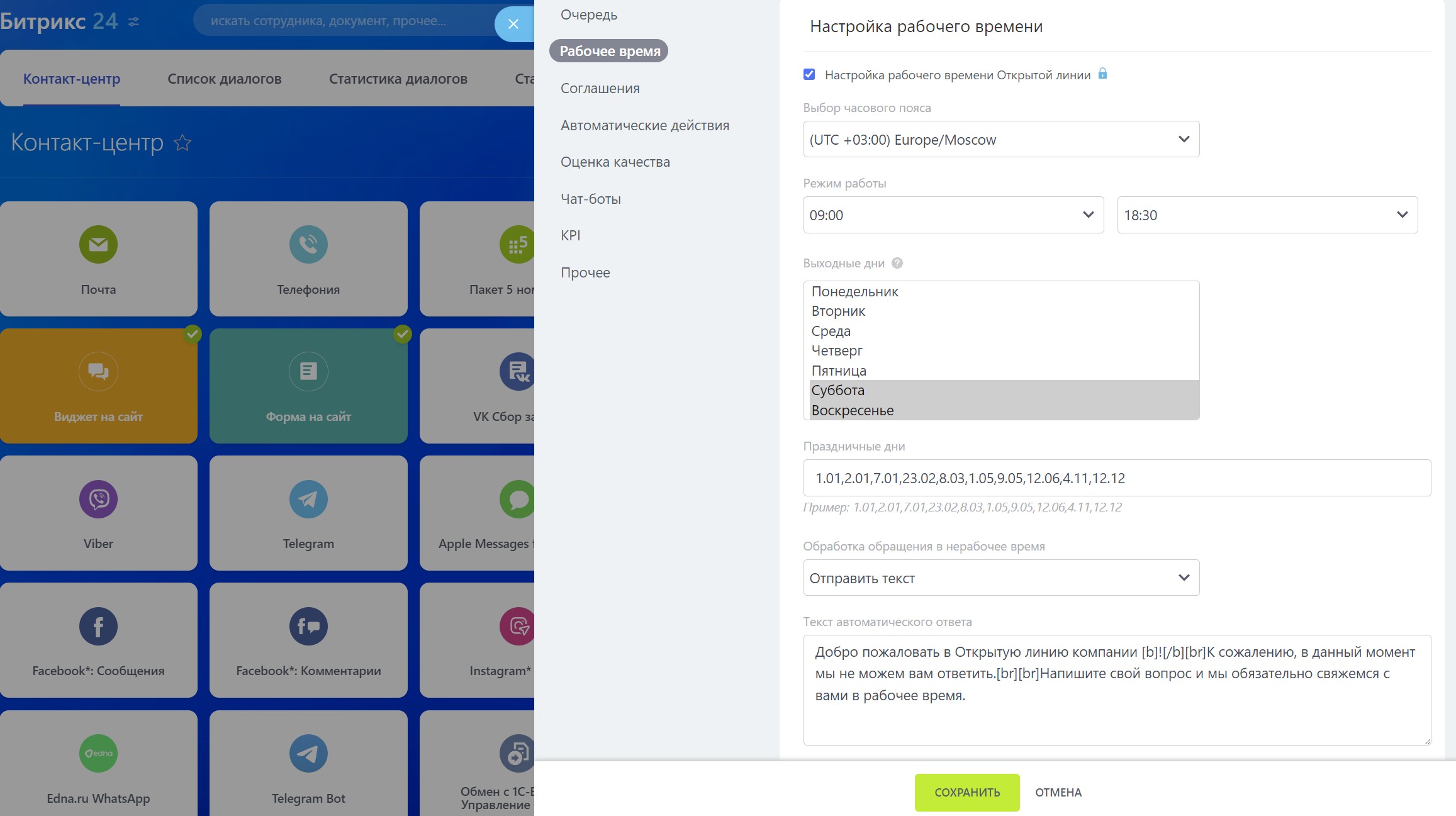This screenshot has width=1456, height=816.
Task: Open the 09:00 start time dropdown
Action: [953, 215]
